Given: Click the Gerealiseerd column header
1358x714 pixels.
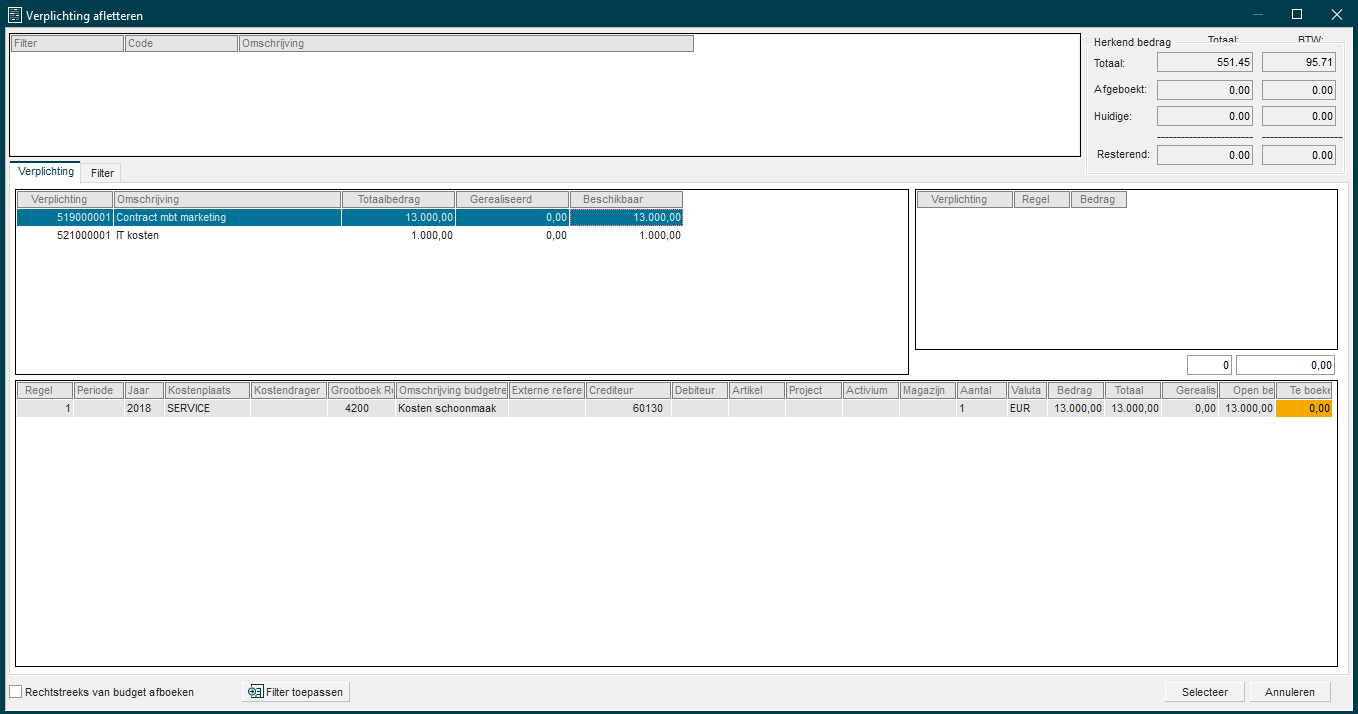Looking at the screenshot, I should (x=511, y=200).
